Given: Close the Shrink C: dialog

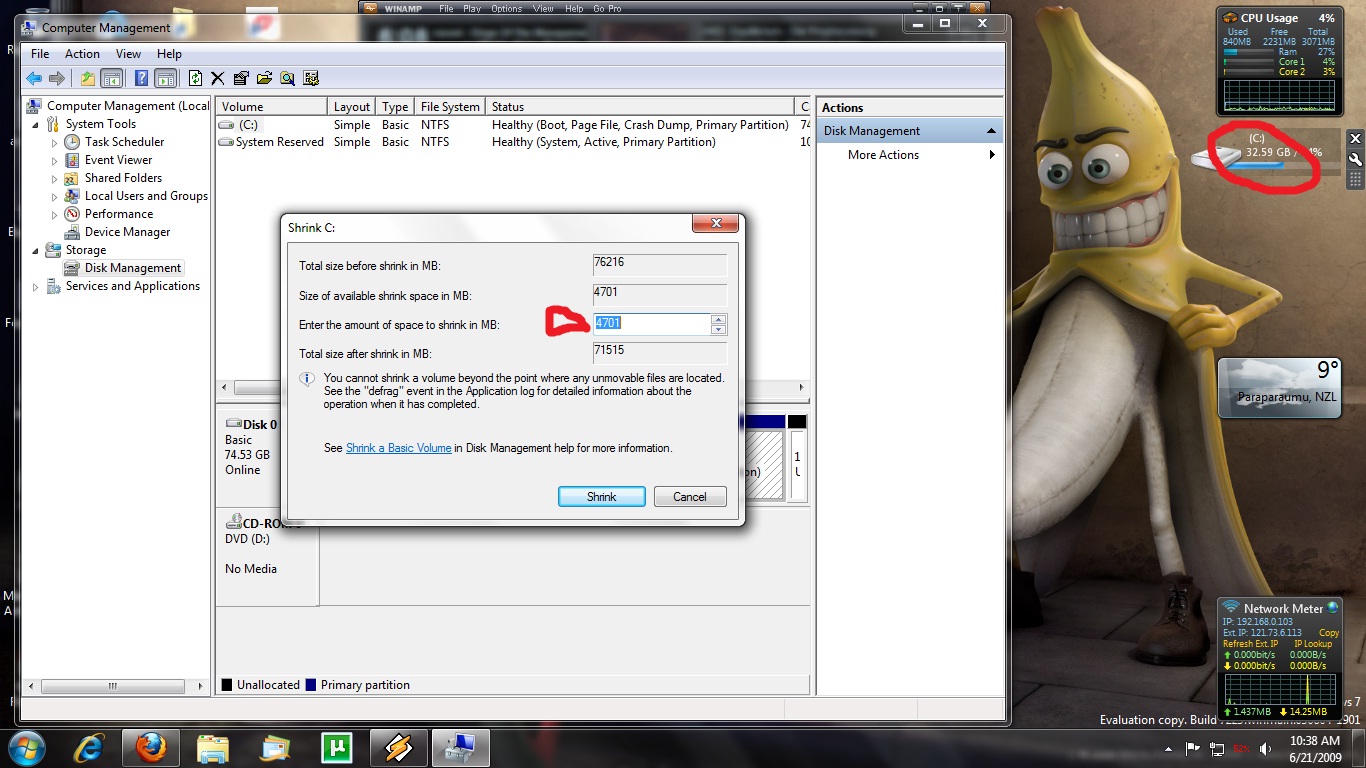Looking at the screenshot, I should (x=716, y=224).
